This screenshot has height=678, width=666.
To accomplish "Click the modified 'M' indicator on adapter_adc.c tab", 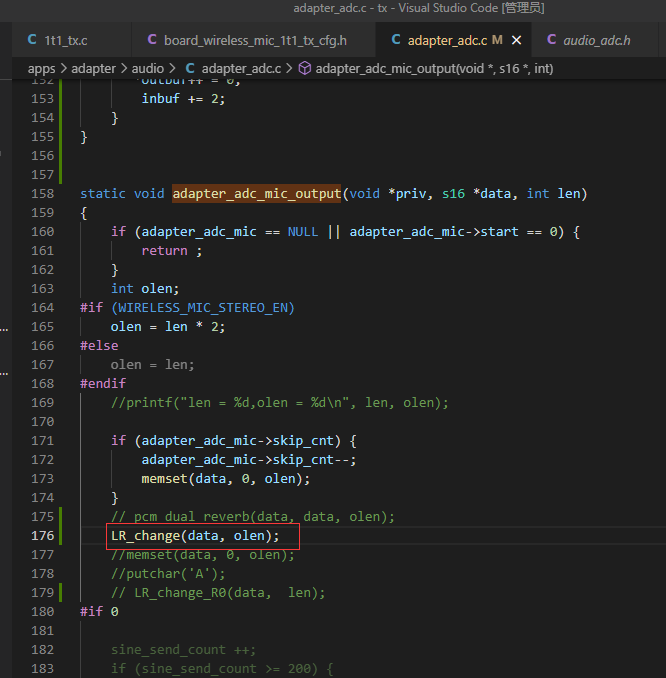I will (x=497, y=40).
